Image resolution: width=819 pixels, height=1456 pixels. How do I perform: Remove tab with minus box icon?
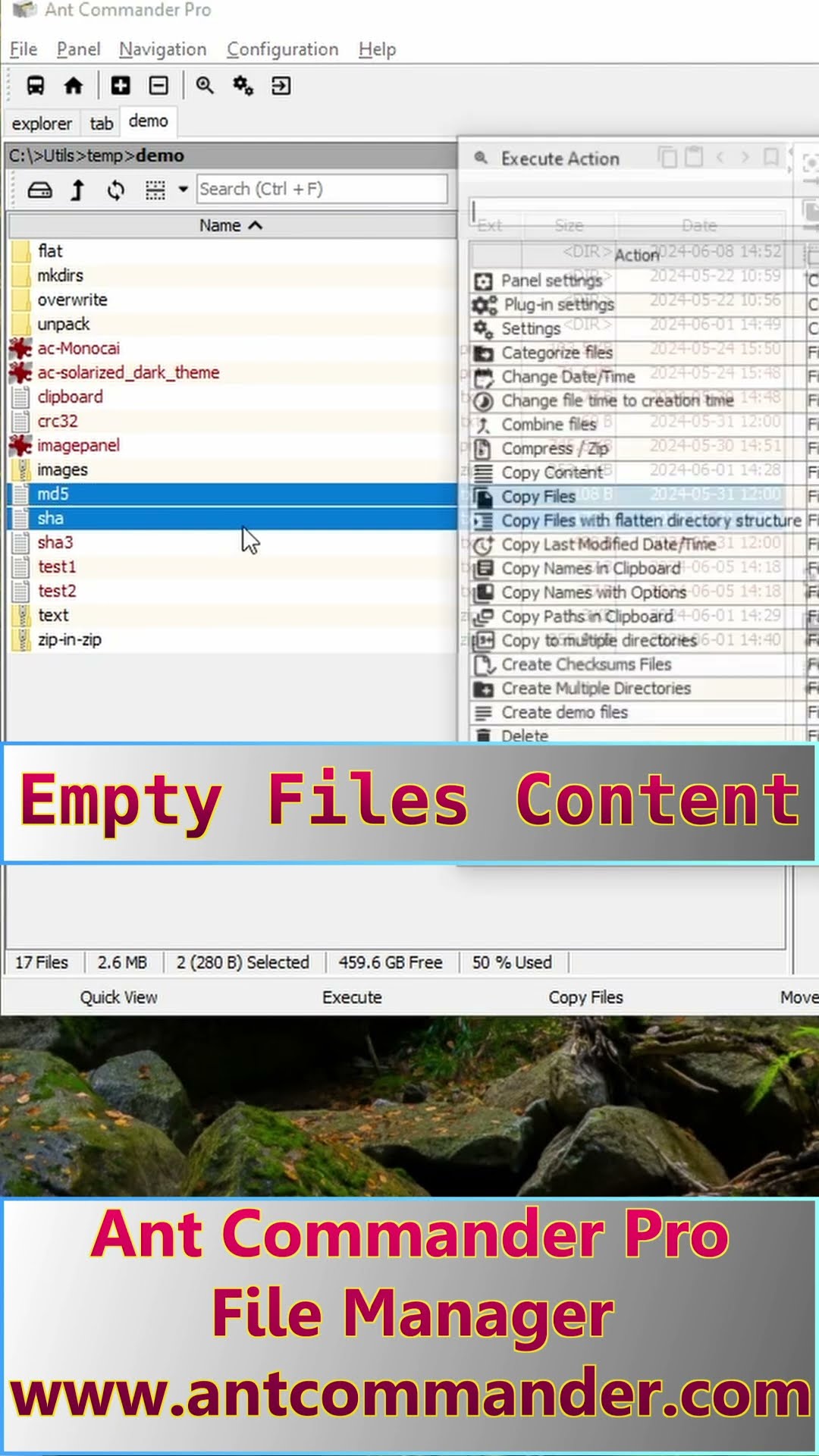[x=158, y=86]
